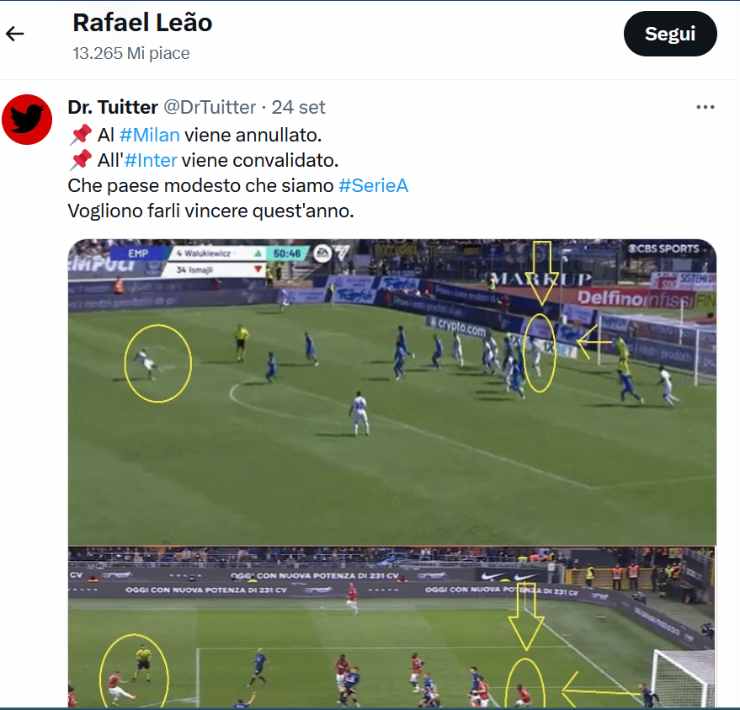Open the bottom Milan match image
The width and height of the screenshot is (740, 710).
(392, 627)
